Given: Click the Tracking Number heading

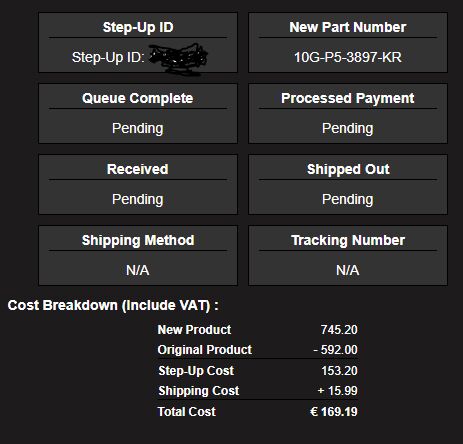Looking at the screenshot, I should click(x=348, y=240).
